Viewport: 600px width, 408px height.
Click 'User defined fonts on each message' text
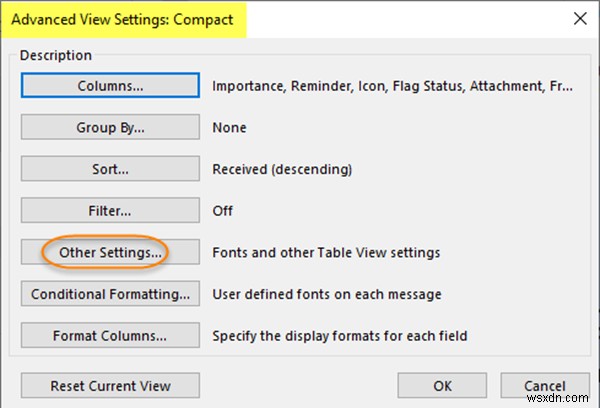click(327, 295)
